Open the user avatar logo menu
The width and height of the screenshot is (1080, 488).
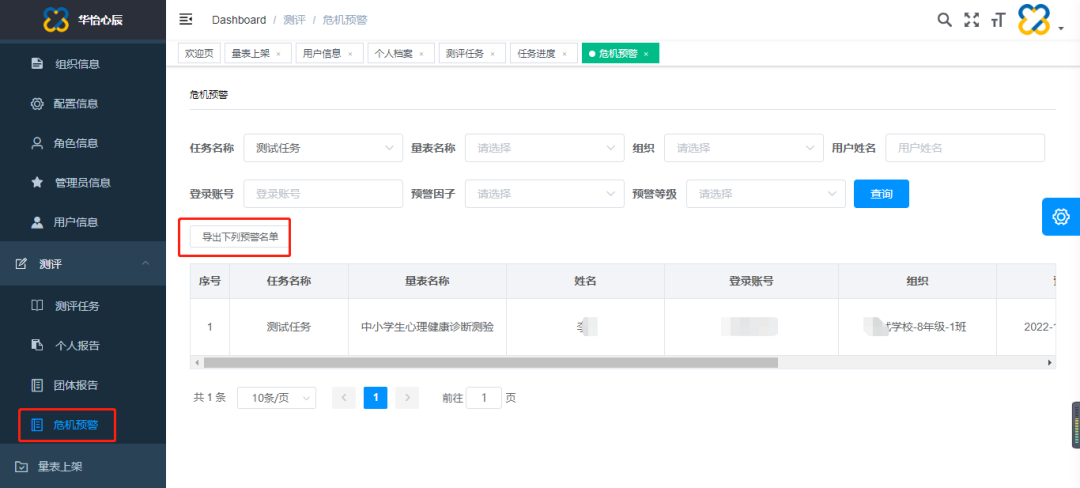tap(1033, 20)
